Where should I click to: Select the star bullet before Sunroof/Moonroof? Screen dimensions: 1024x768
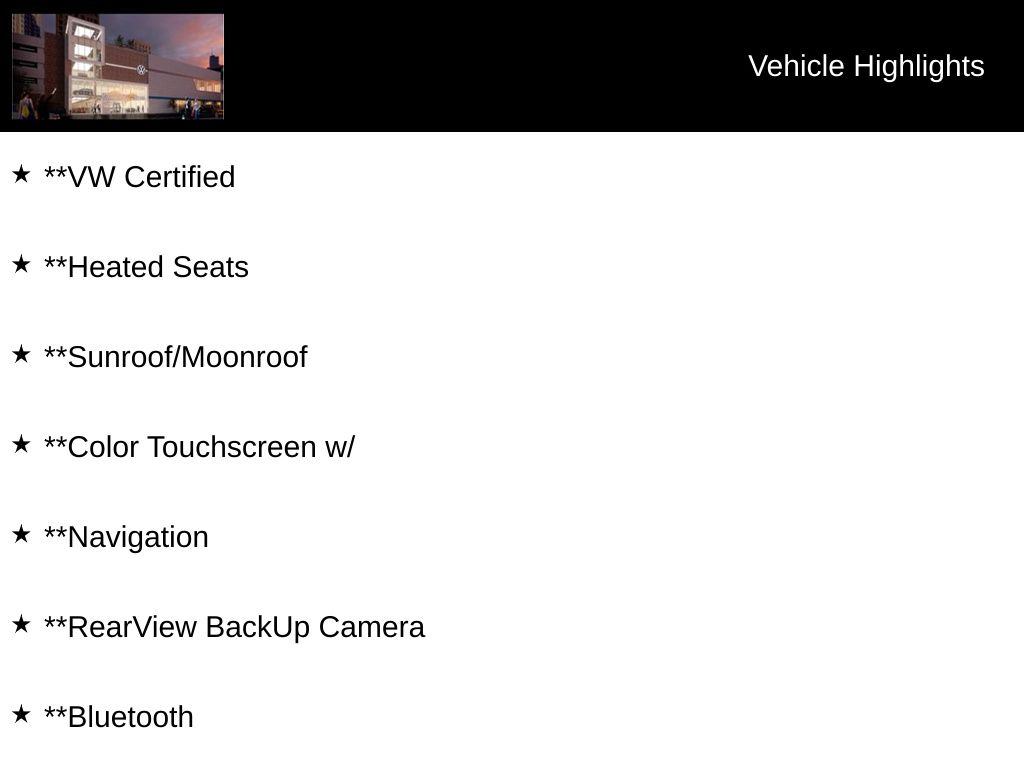[x=21, y=355]
